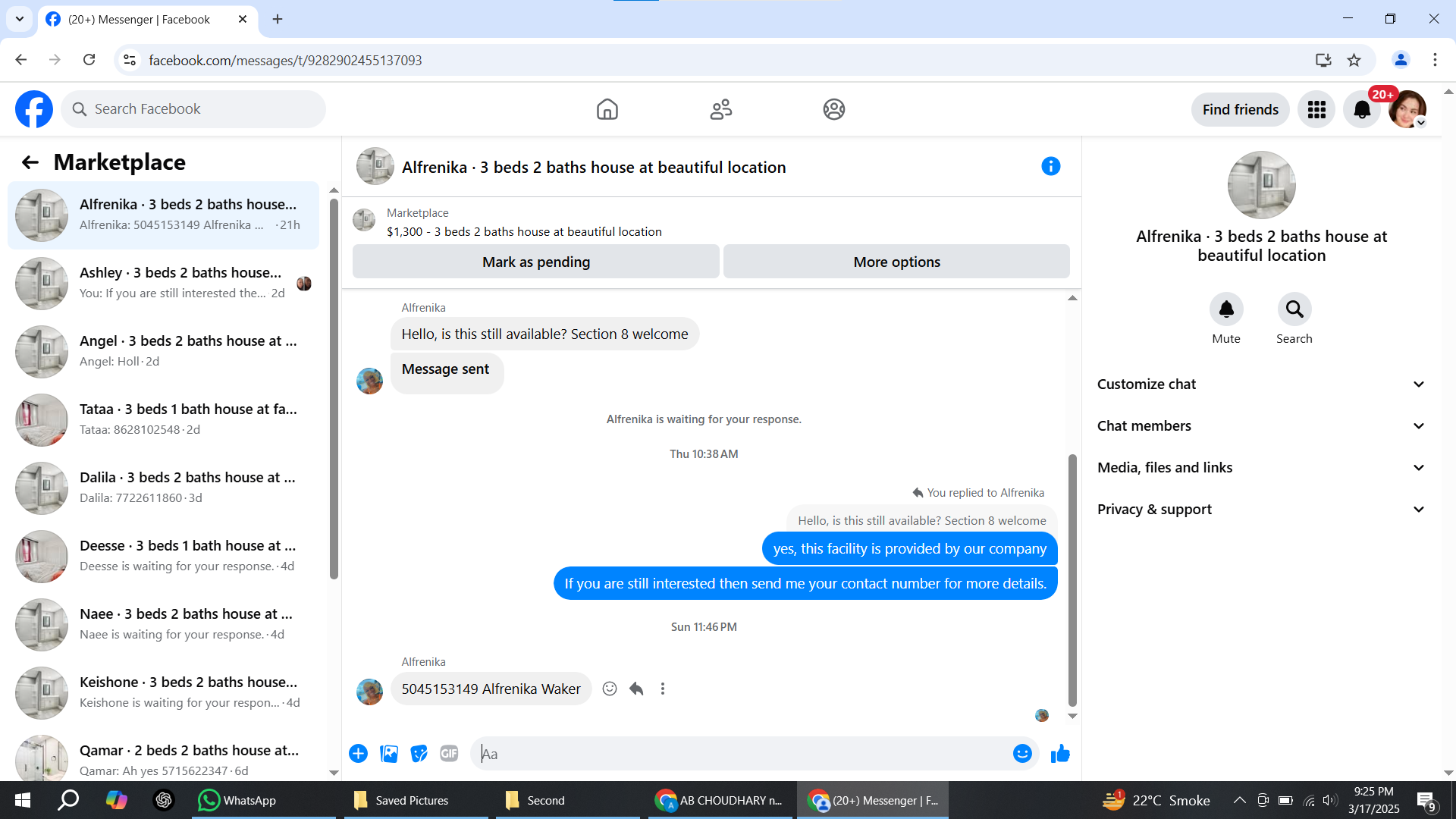Image resolution: width=1456 pixels, height=819 pixels.
Task: Open more actions plus icon in composer
Action: click(359, 754)
